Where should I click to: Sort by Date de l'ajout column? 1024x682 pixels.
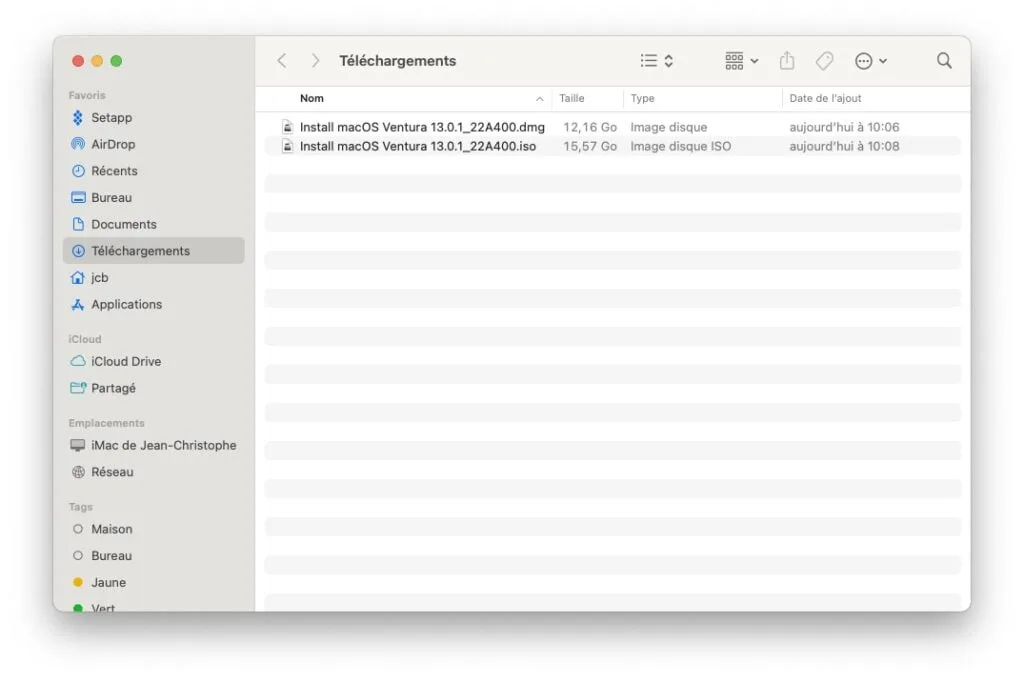pyautogui.click(x=825, y=99)
